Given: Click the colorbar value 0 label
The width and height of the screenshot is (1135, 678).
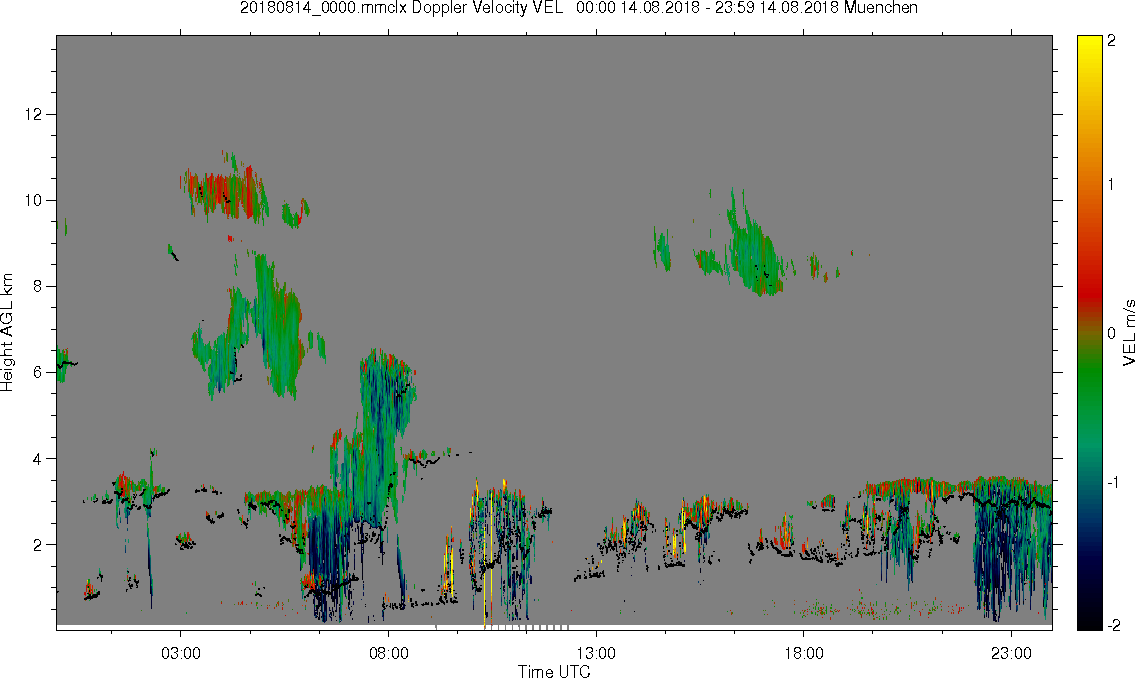Looking at the screenshot, I should click(x=1111, y=333).
